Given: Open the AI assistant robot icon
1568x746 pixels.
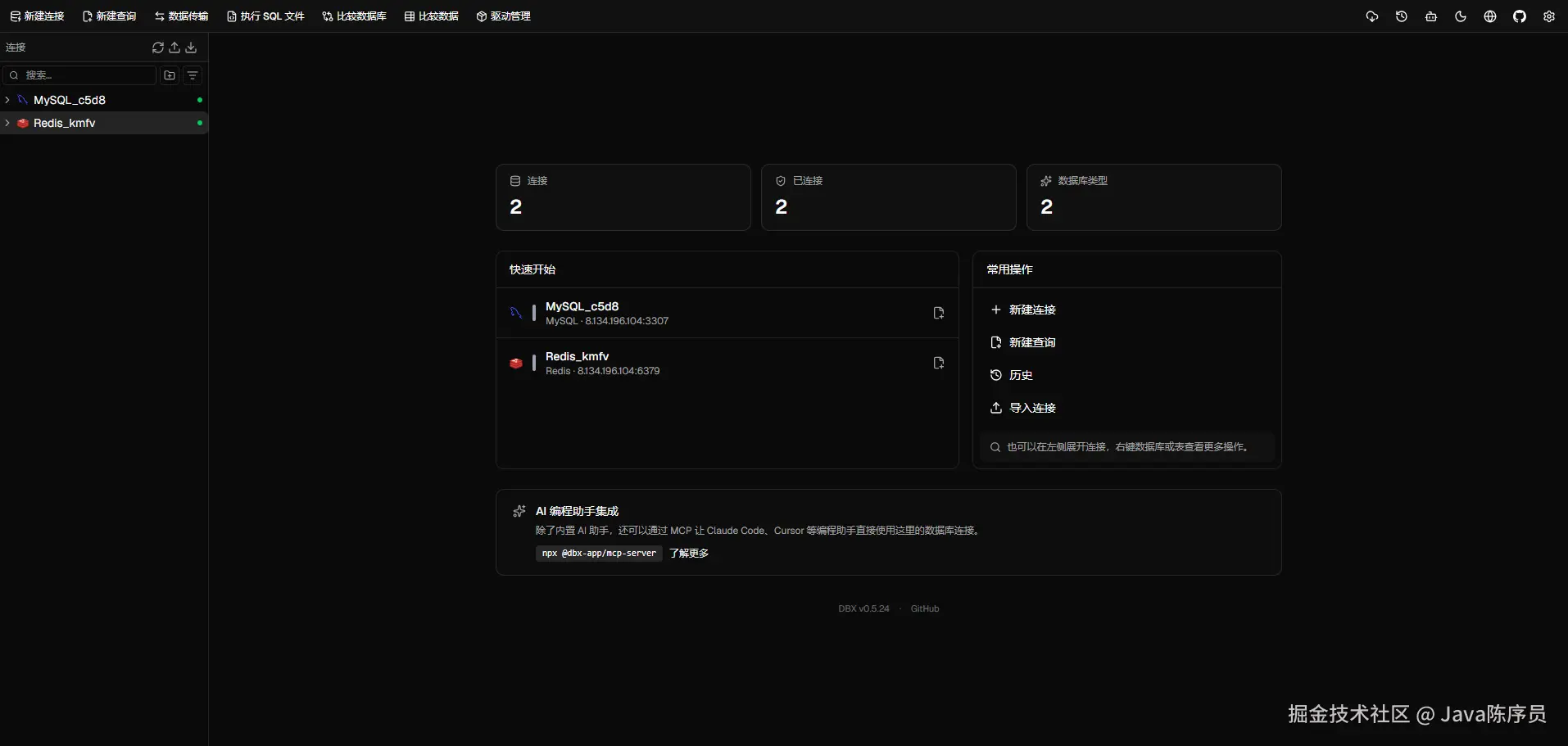Looking at the screenshot, I should 1431,16.
